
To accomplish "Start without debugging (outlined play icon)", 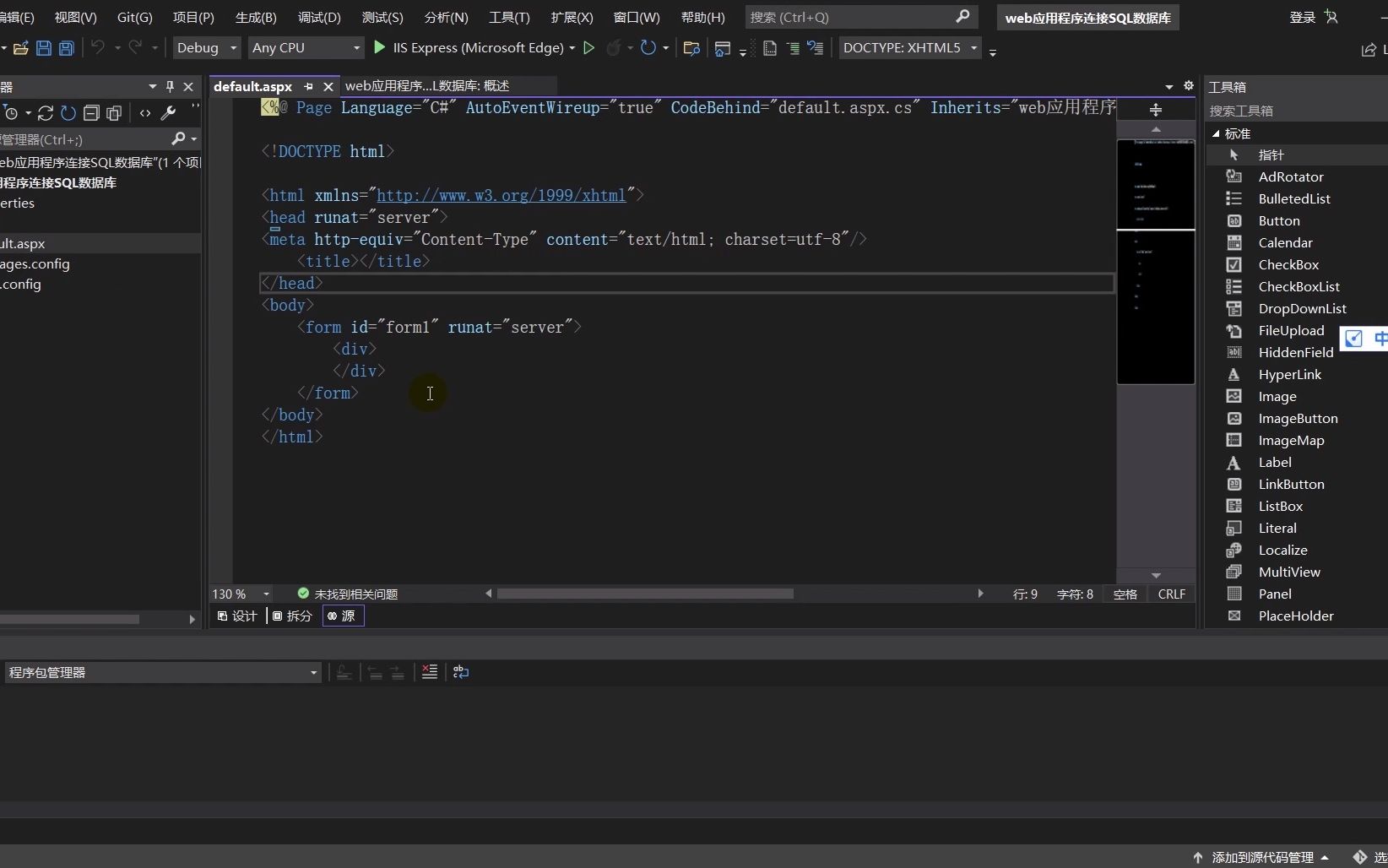I will (x=589, y=48).
